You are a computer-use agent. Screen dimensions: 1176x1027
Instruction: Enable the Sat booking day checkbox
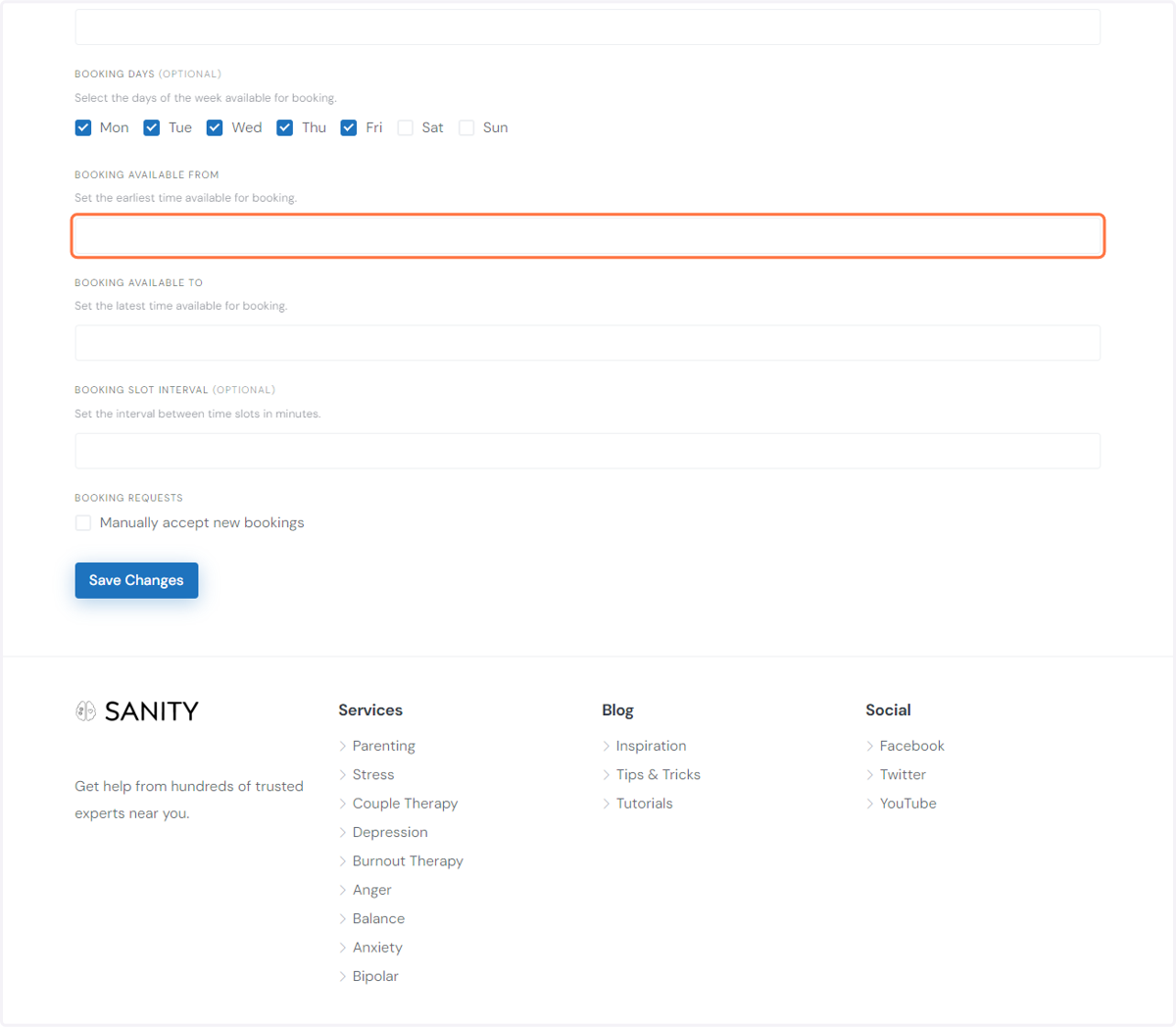pos(405,128)
